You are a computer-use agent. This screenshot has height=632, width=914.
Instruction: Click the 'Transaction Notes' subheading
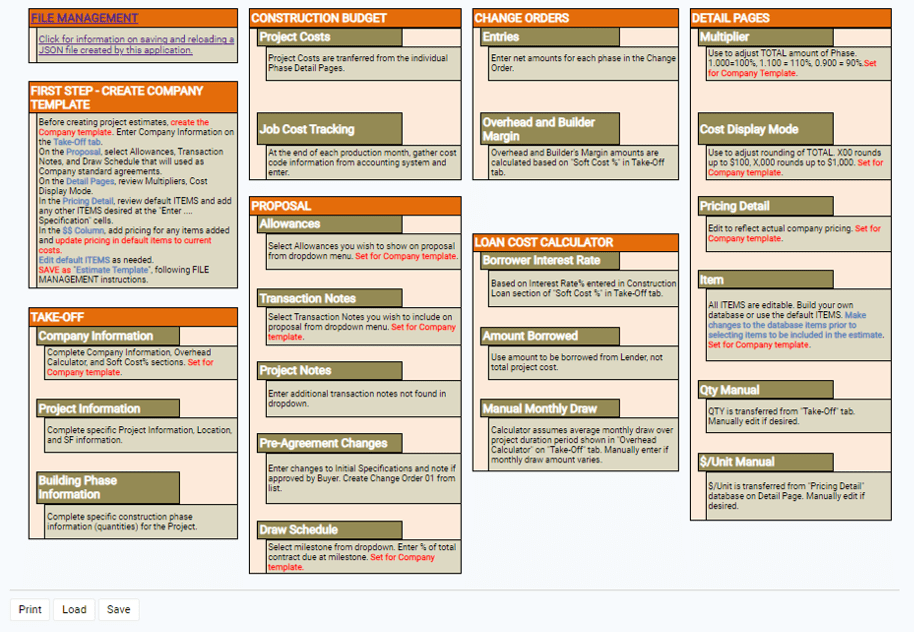[x=330, y=299]
